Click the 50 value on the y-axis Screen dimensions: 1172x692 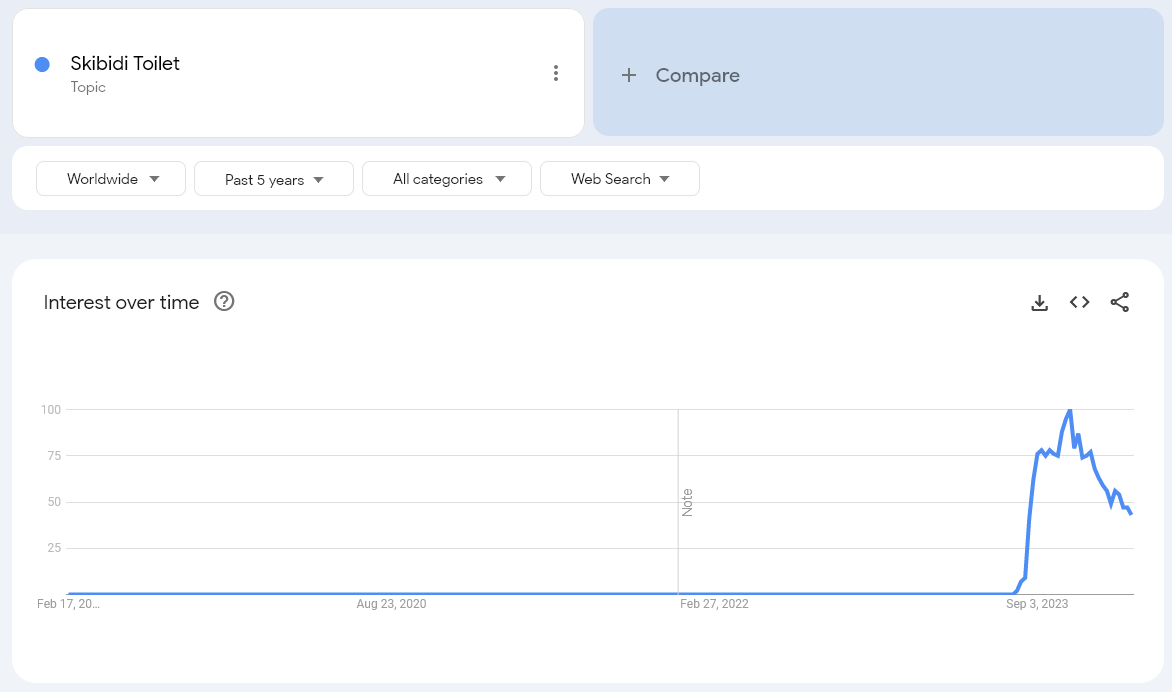point(54,502)
